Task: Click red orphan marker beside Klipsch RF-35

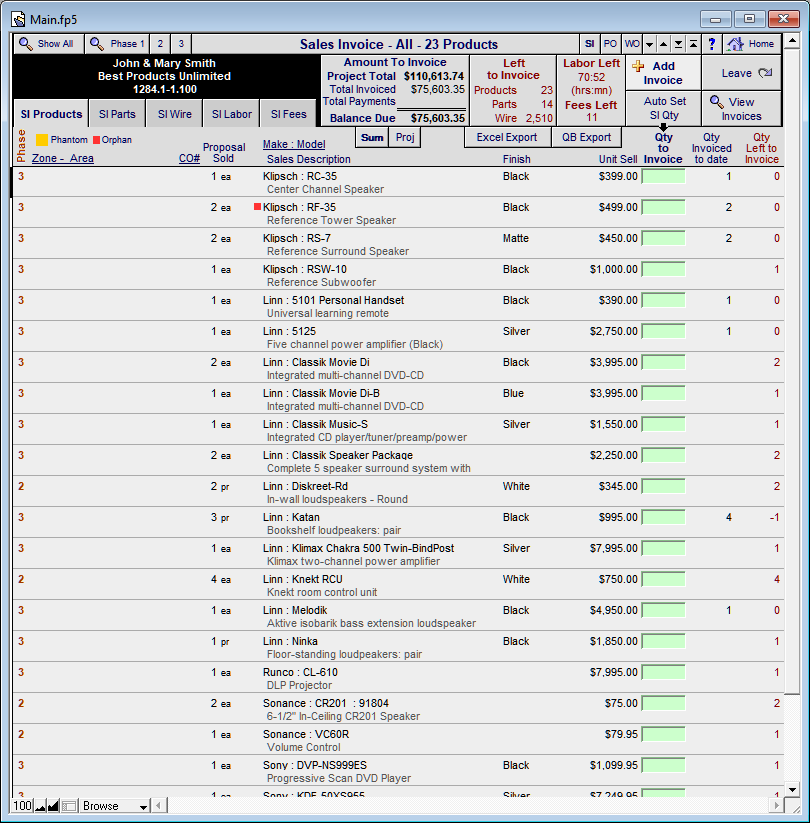Action: click(x=257, y=207)
